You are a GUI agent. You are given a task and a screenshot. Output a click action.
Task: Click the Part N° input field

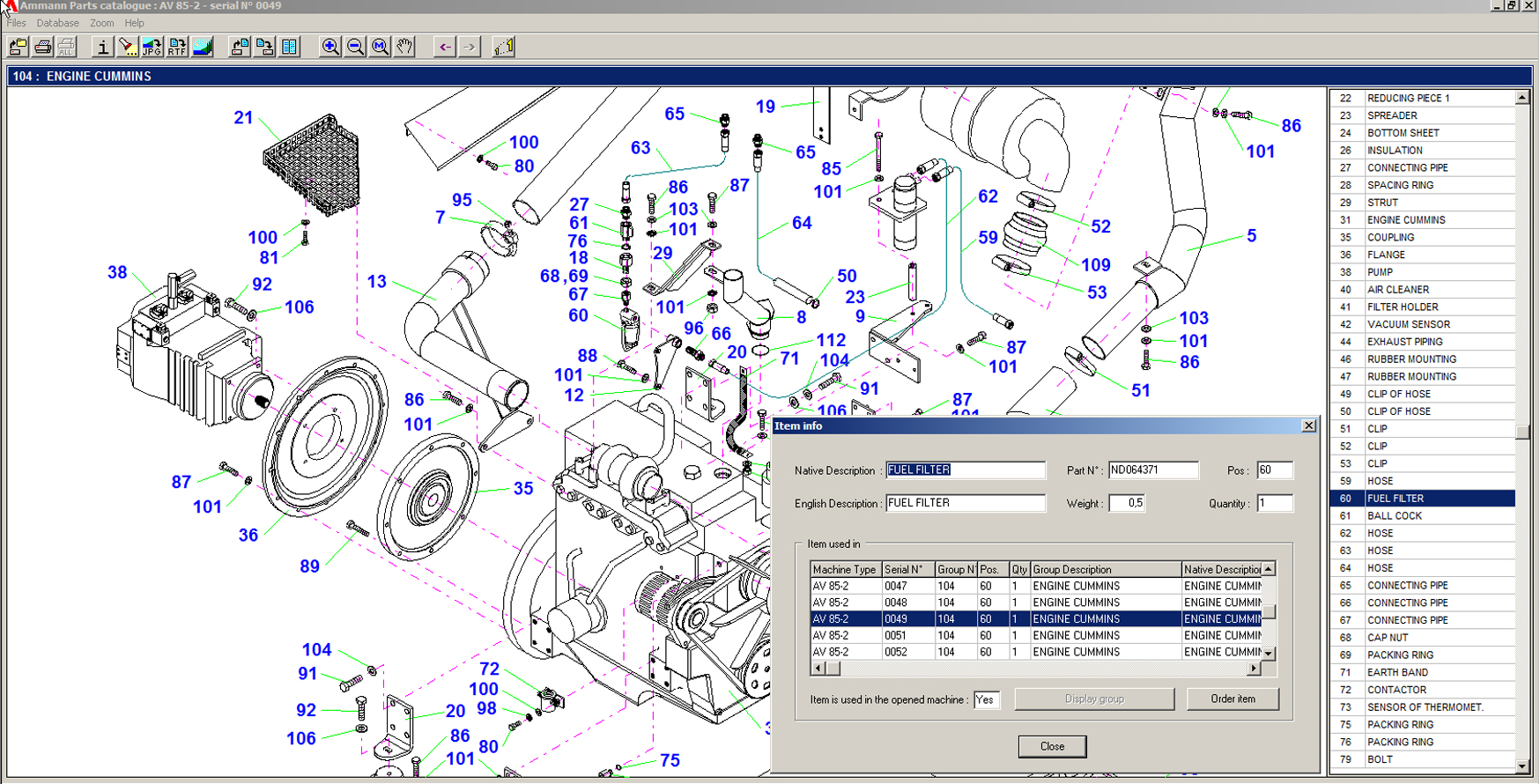click(x=1152, y=470)
